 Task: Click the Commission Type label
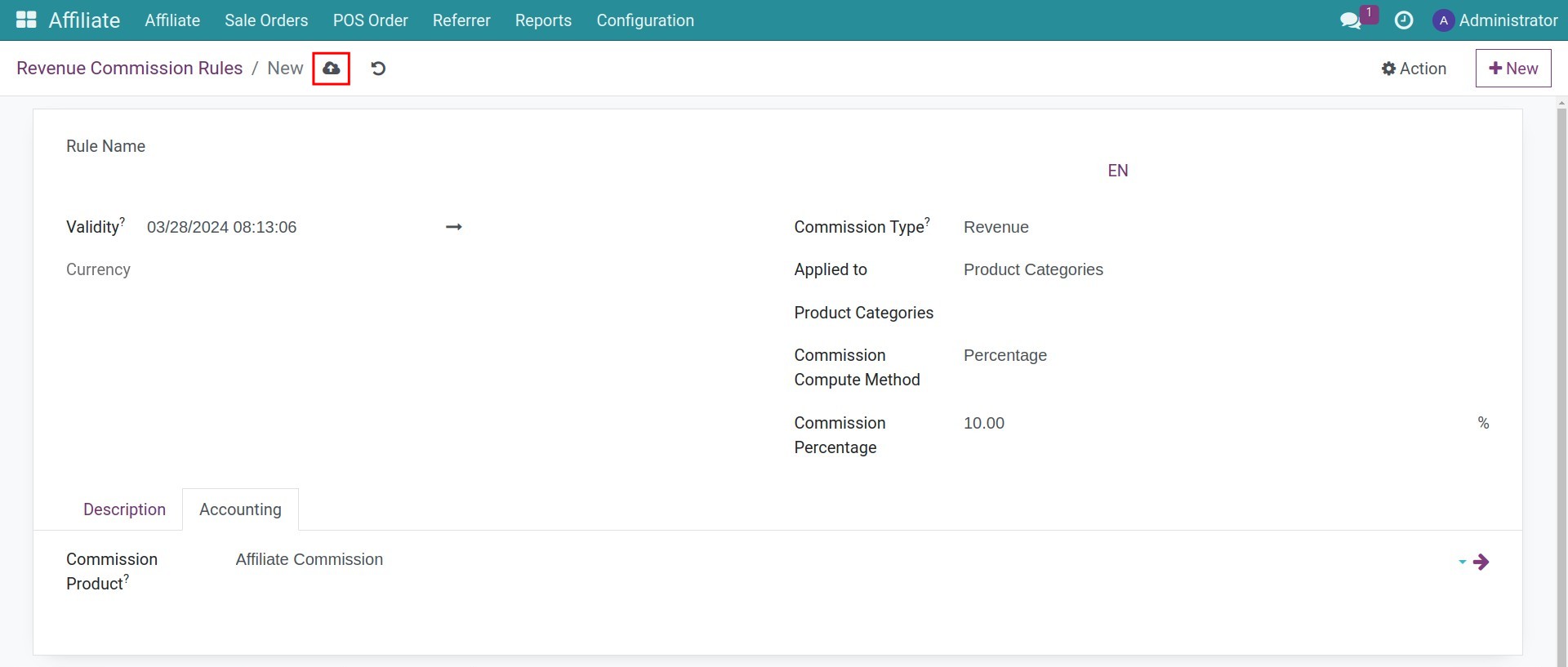coord(862,227)
